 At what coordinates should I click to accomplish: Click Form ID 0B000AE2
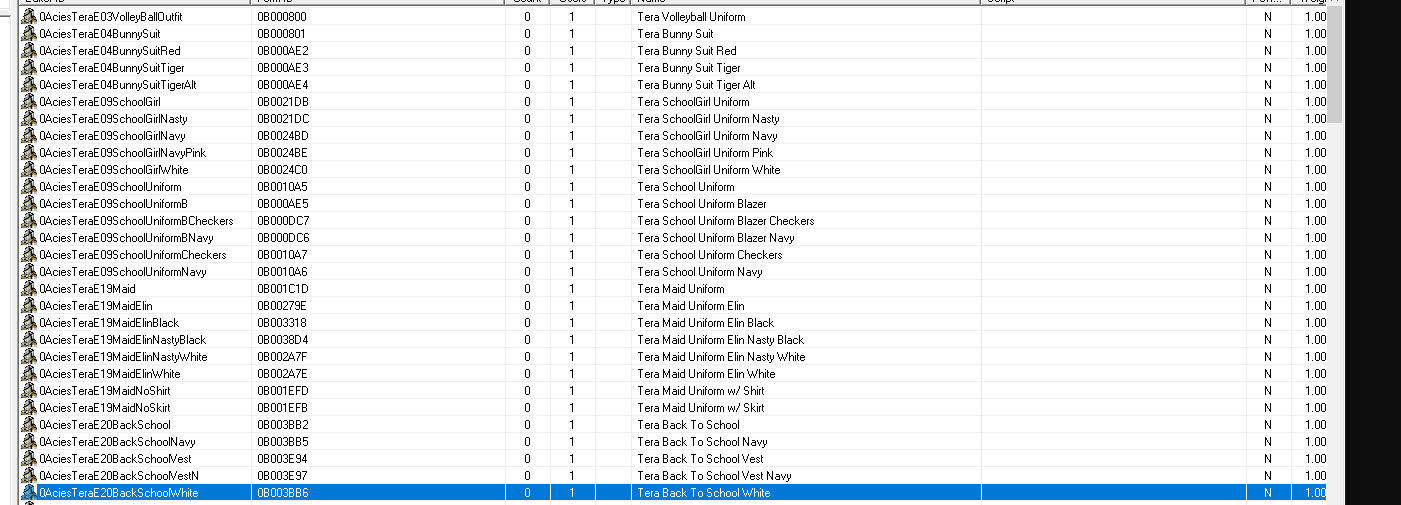(x=282, y=51)
